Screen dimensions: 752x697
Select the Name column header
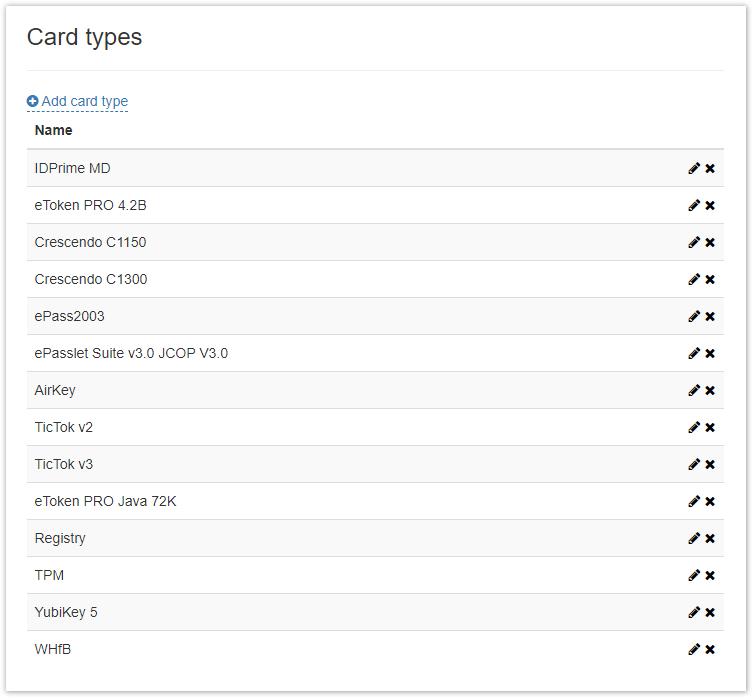click(x=53, y=130)
